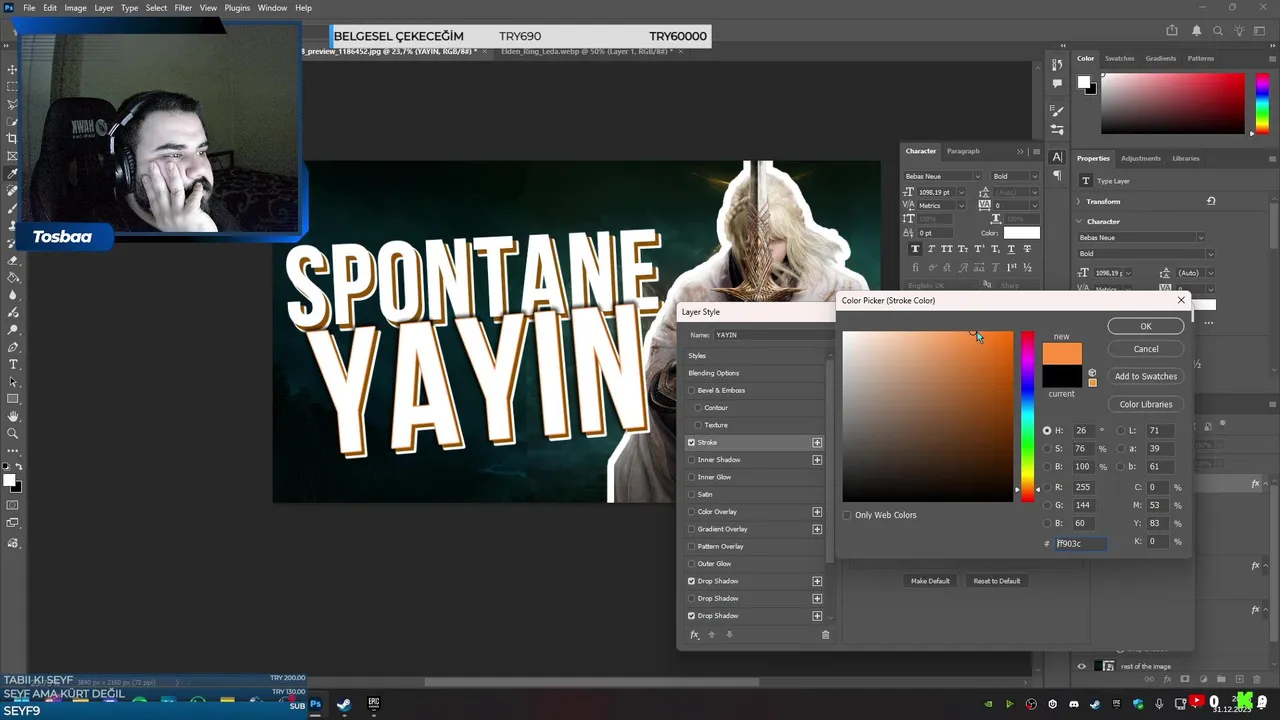Open the Filter menu
This screenshot has height=720, width=1280.
coord(183,8)
